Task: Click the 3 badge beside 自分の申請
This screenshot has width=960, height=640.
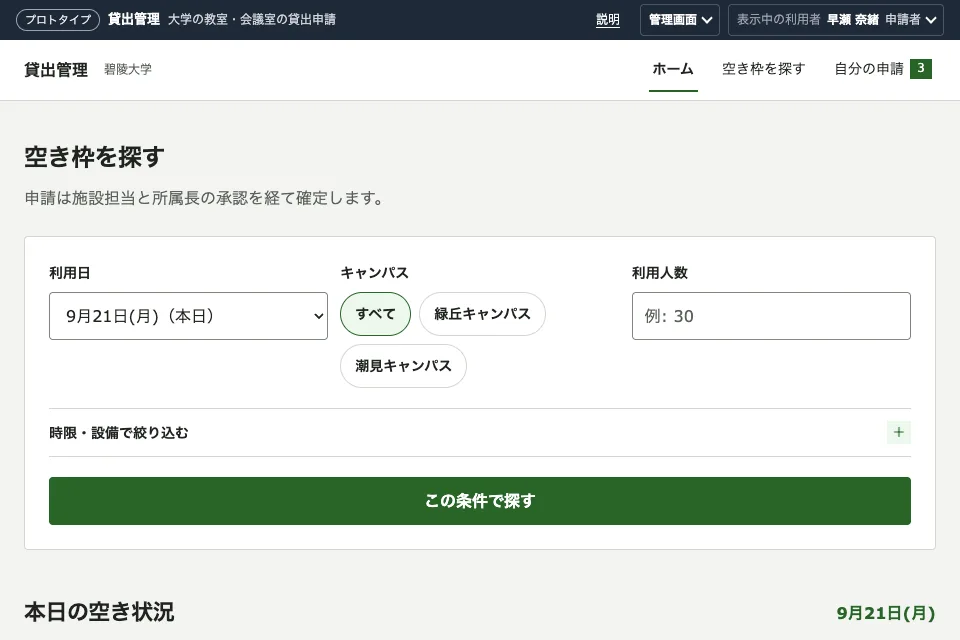Action: [x=921, y=69]
